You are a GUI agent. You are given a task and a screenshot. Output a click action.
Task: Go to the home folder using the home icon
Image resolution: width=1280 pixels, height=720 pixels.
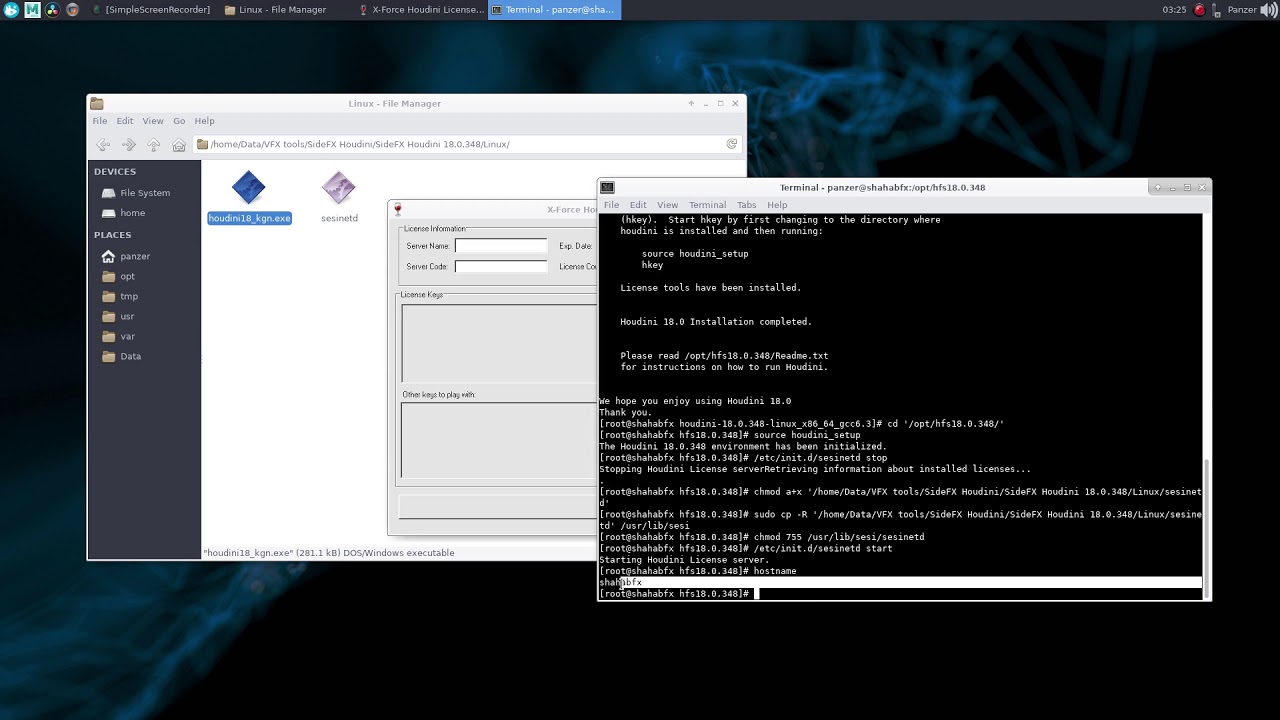[x=179, y=144]
